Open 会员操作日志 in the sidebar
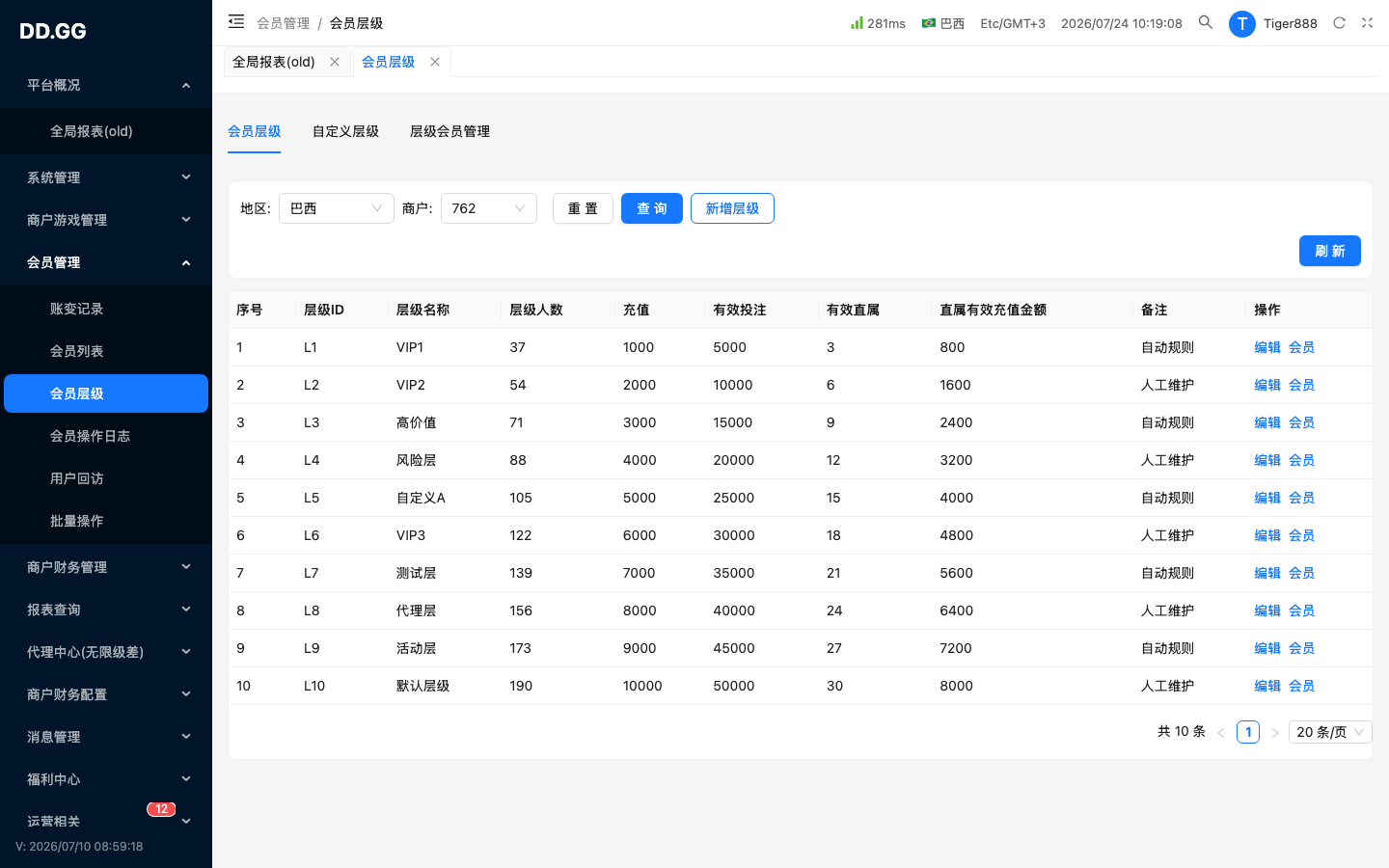Viewport: 1389px width, 868px height. click(106, 436)
